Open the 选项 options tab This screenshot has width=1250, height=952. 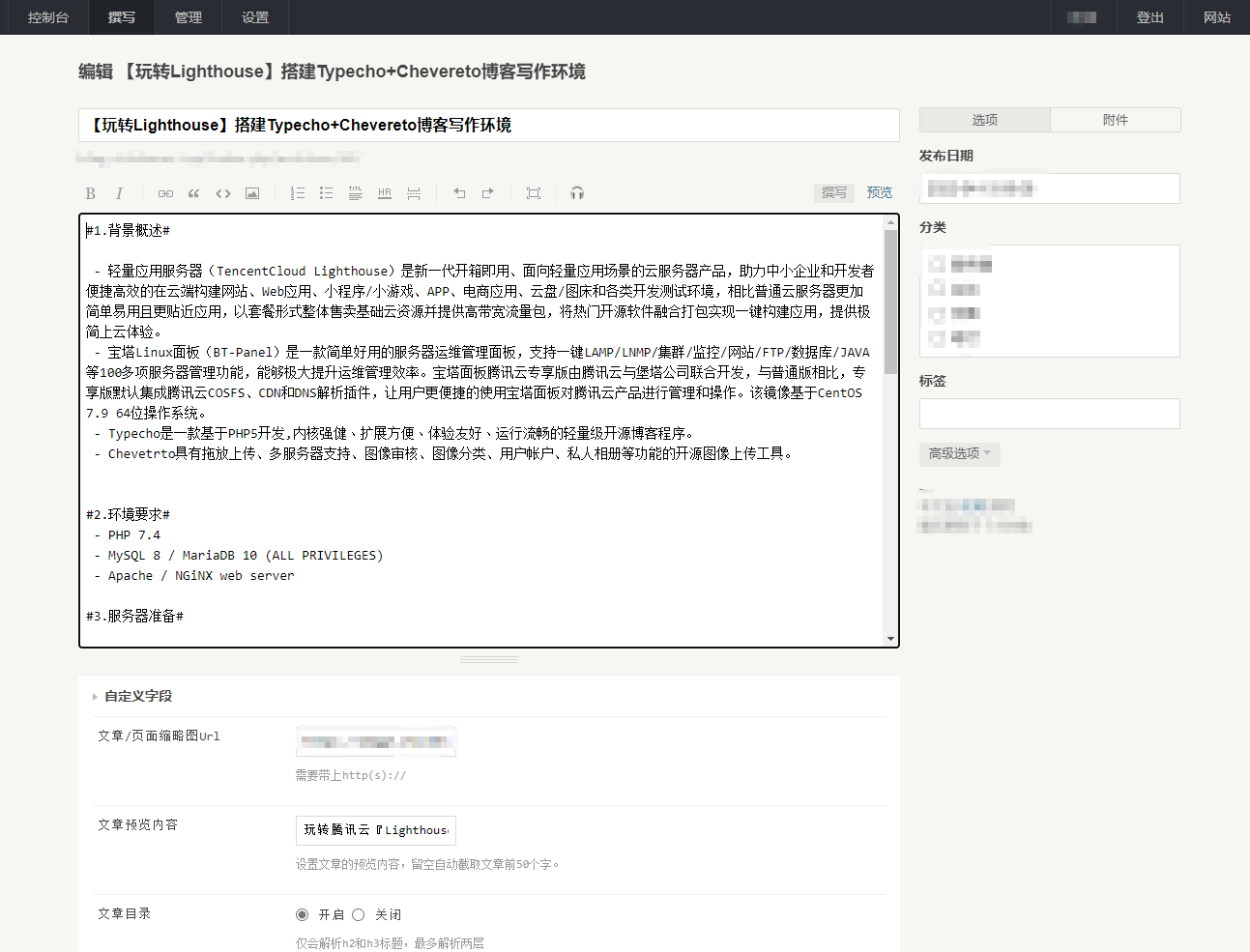(x=985, y=120)
